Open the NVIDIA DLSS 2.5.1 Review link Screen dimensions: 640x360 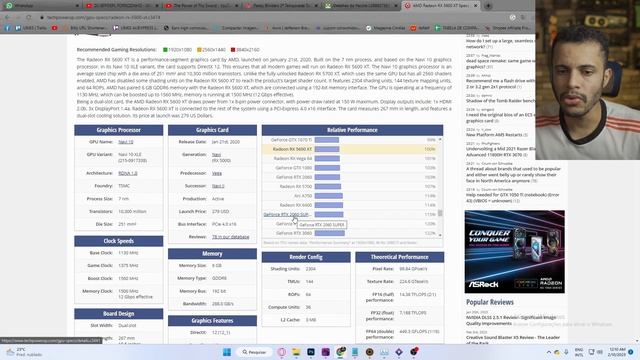[511, 320]
